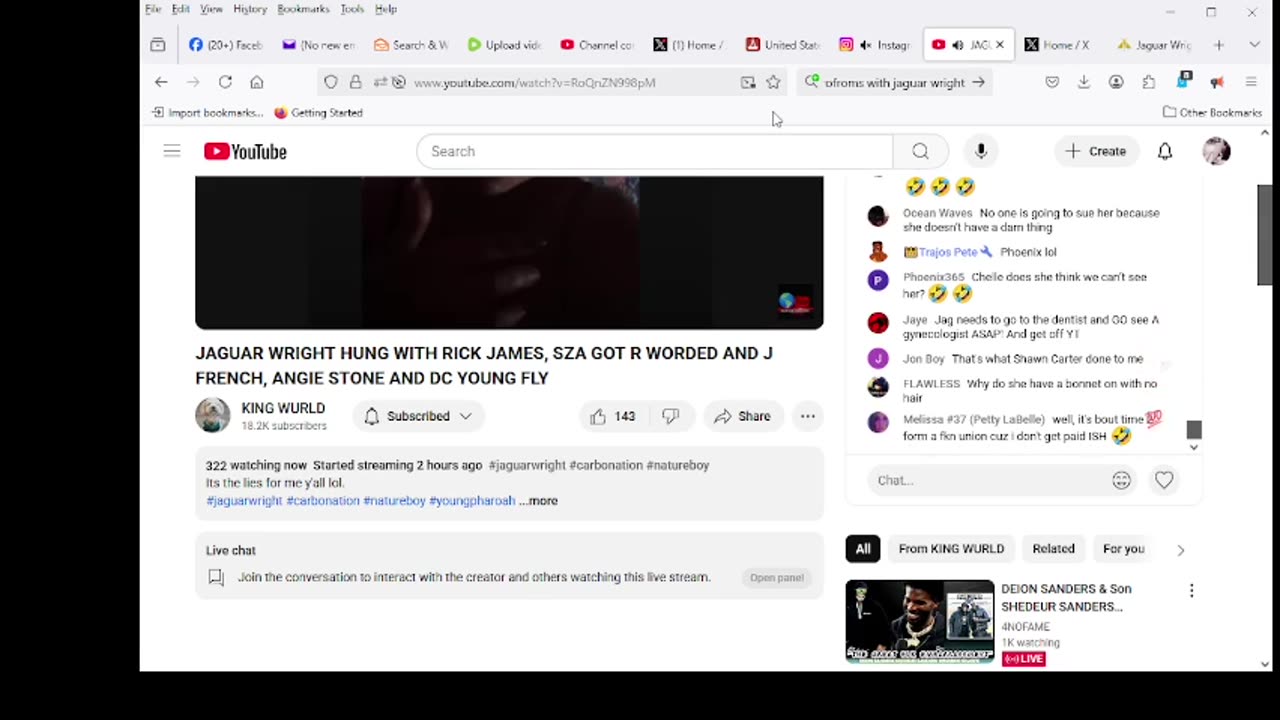Open #youngpharoah hashtag link
Screen dimensions: 1280x720
point(472,501)
